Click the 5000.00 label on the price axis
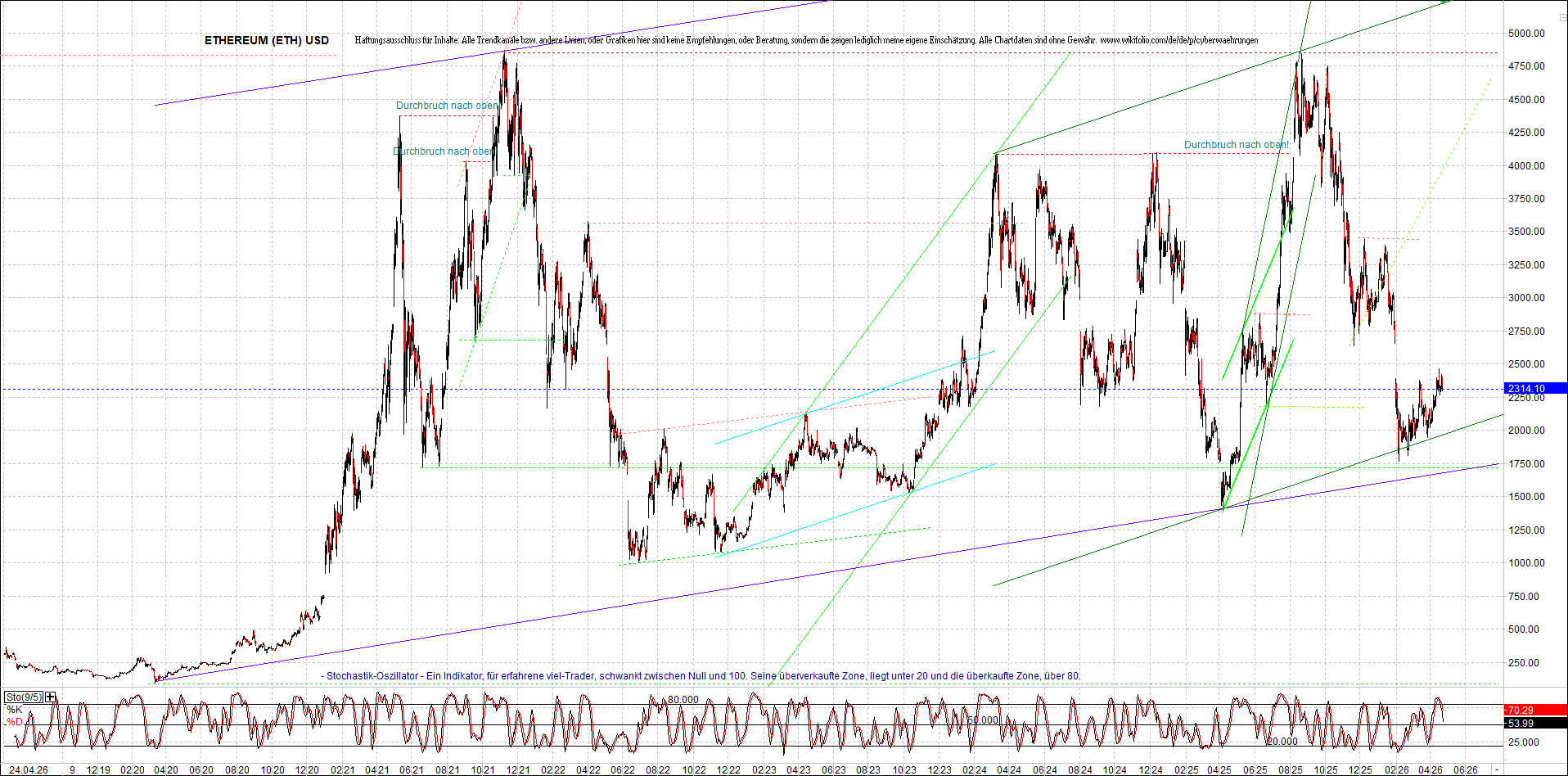This screenshot has width=1568, height=776. tap(1526, 34)
